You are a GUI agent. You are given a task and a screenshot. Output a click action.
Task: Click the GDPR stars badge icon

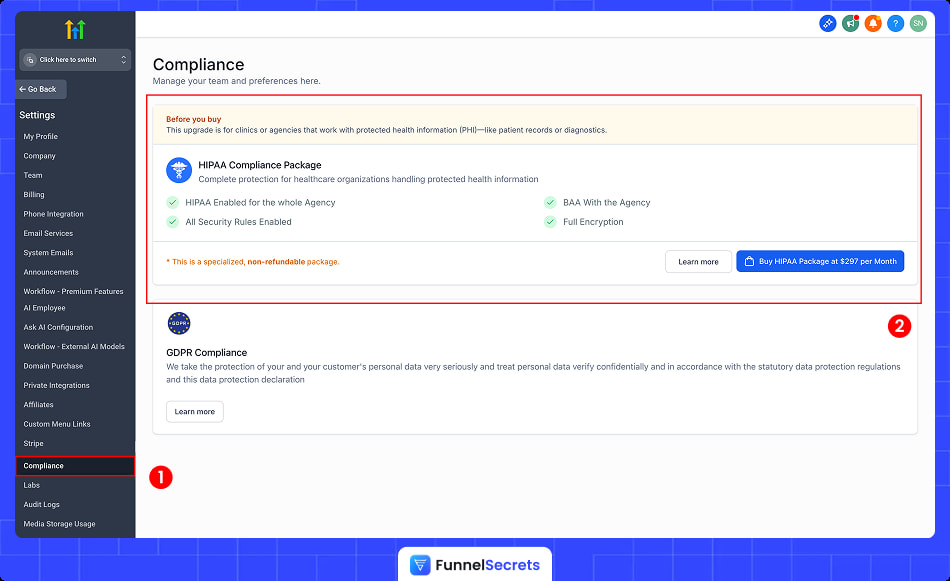point(179,323)
